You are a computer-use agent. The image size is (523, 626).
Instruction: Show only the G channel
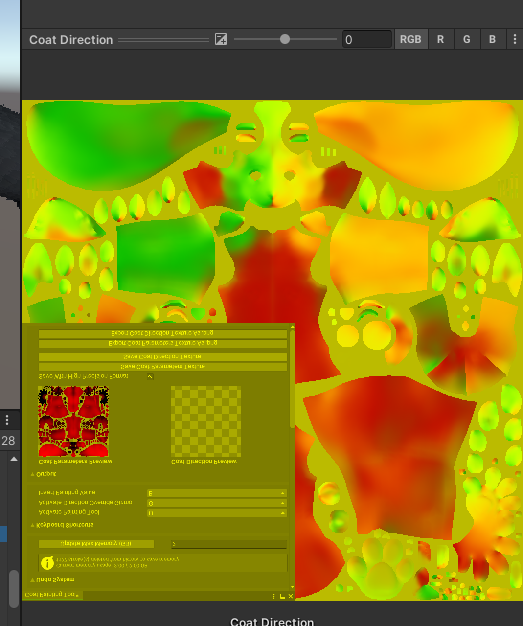[466, 39]
